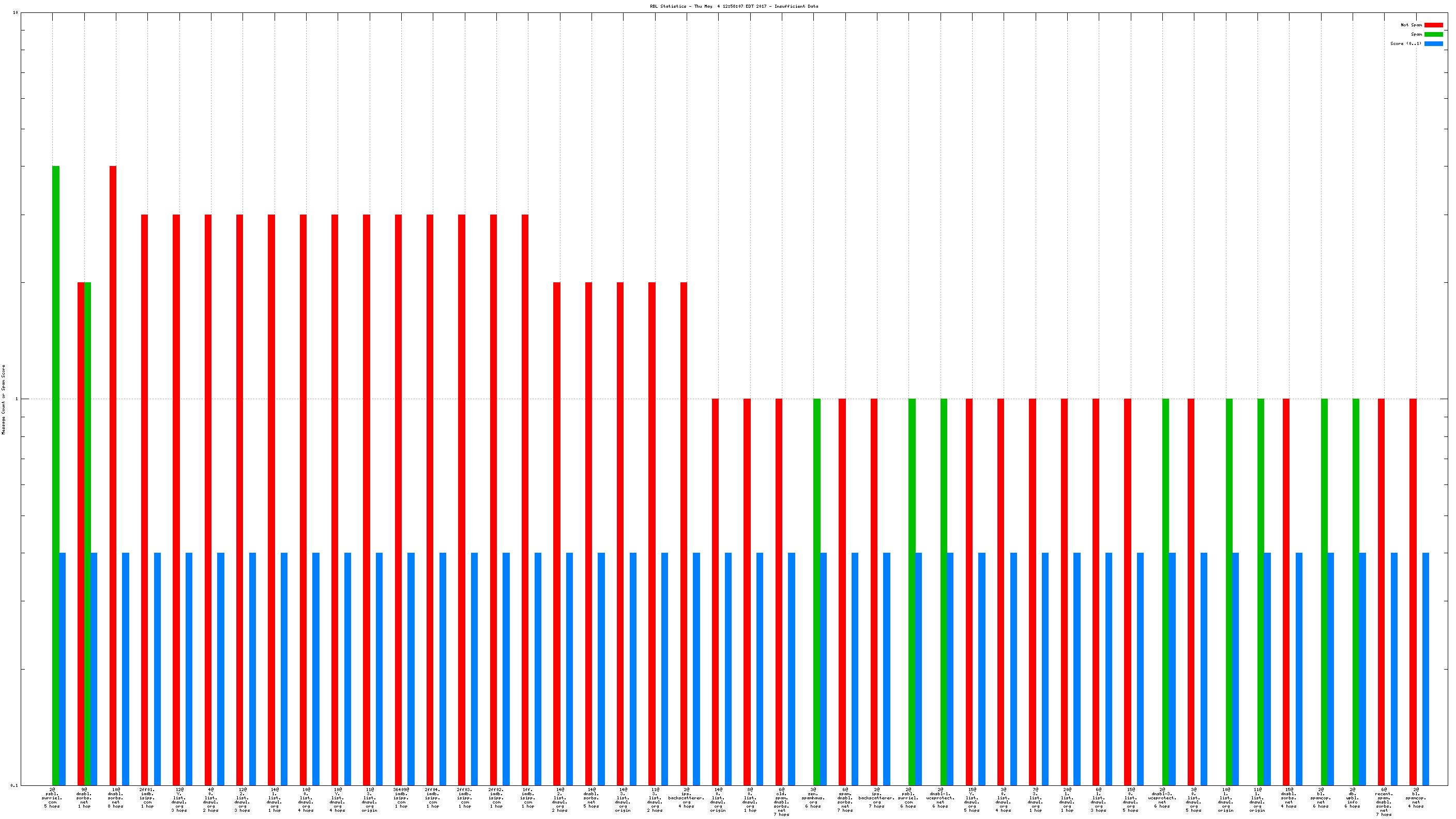Click the red Not Spam legend swatch
This screenshot has width=1456, height=819.
point(1433,25)
